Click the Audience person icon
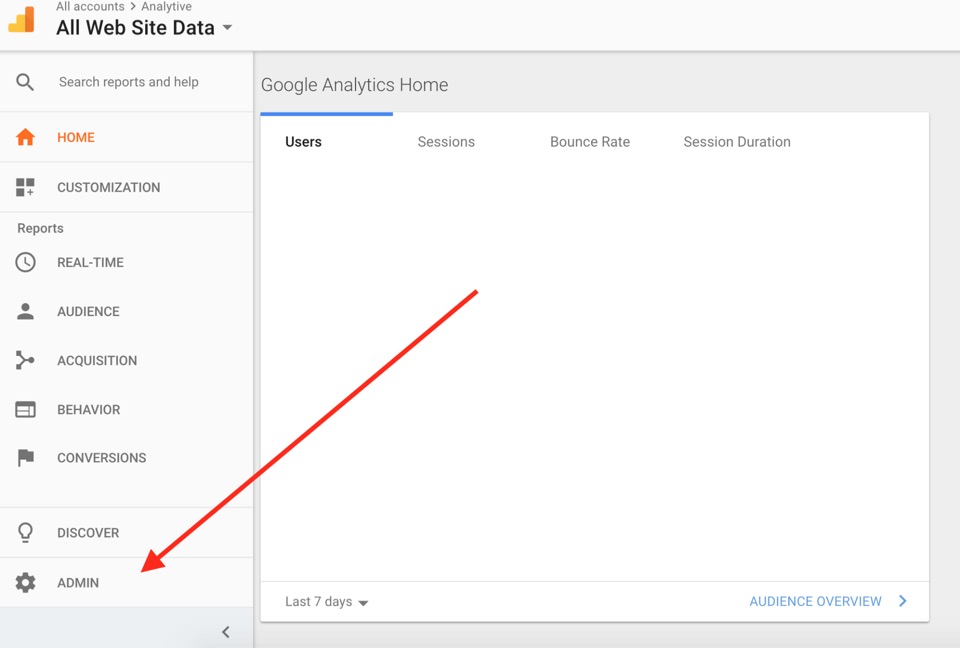This screenshot has width=960, height=648. (x=25, y=311)
